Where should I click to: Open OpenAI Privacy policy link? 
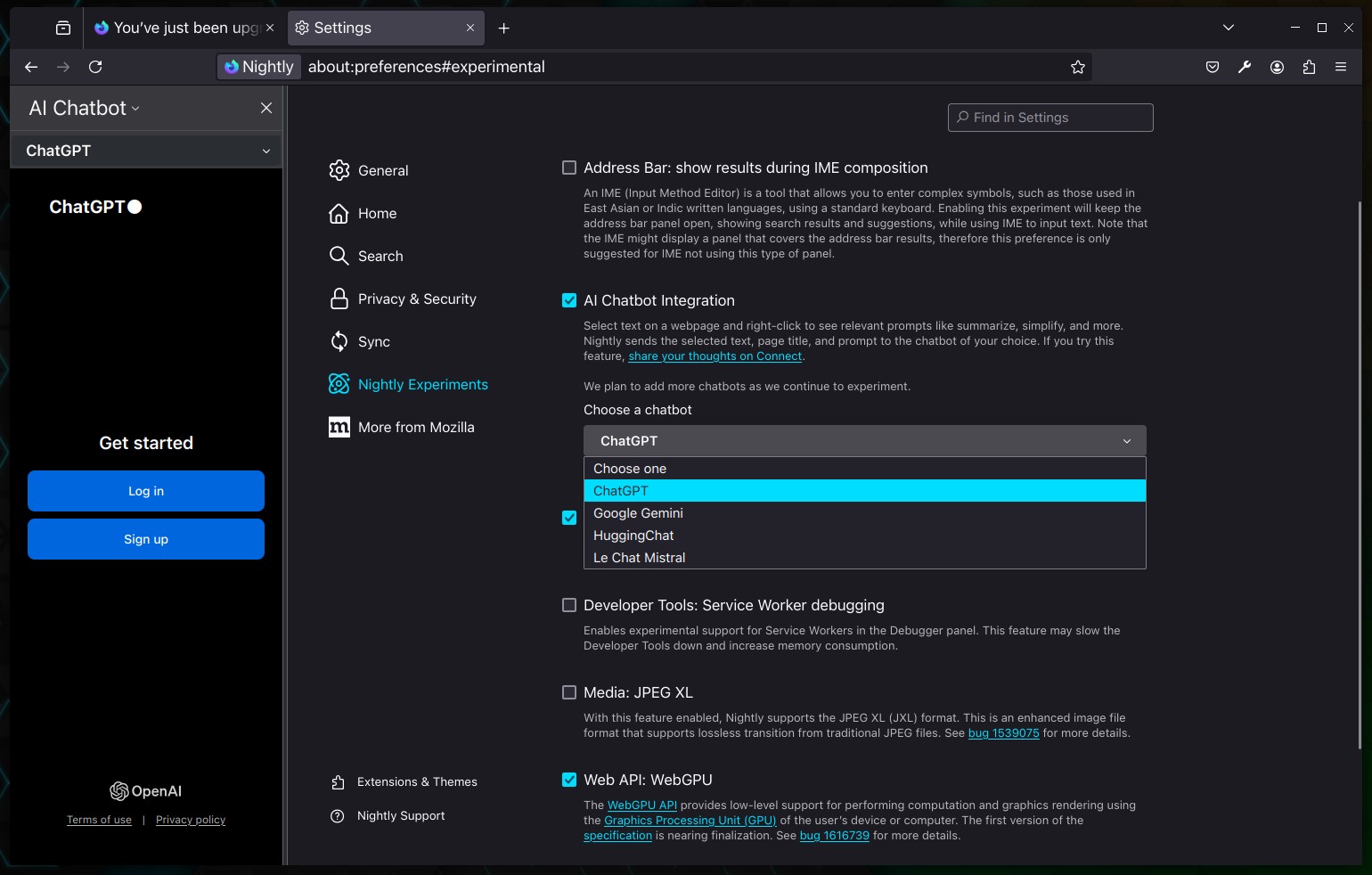tap(191, 820)
